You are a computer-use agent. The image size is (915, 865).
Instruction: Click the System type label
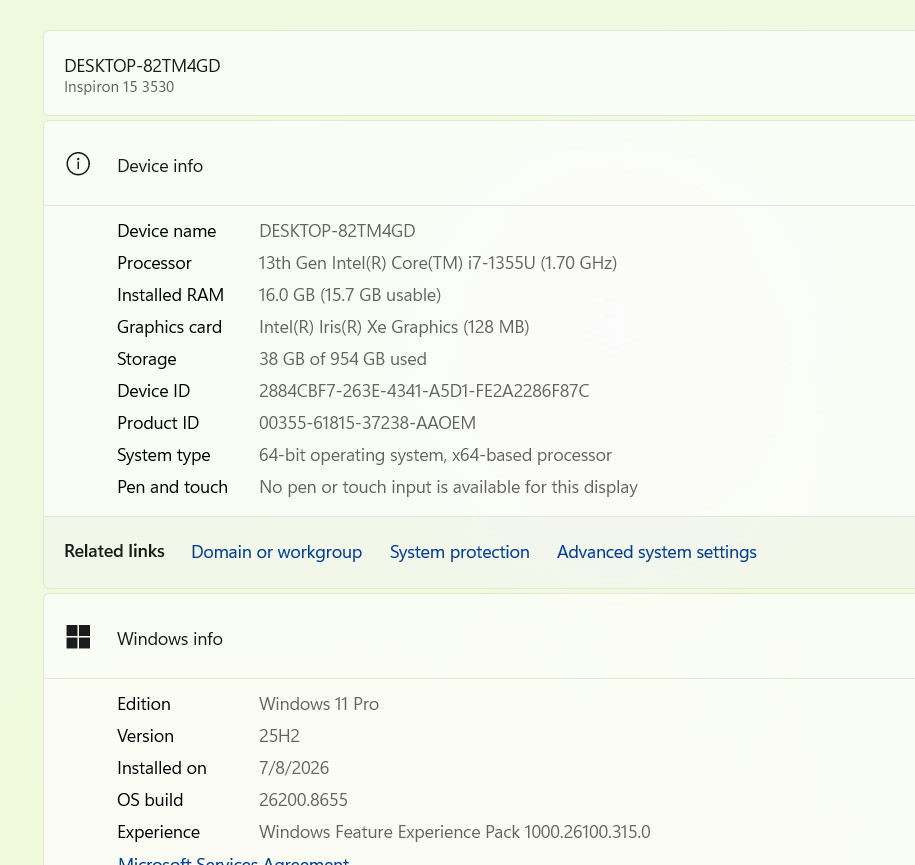[x=164, y=455]
